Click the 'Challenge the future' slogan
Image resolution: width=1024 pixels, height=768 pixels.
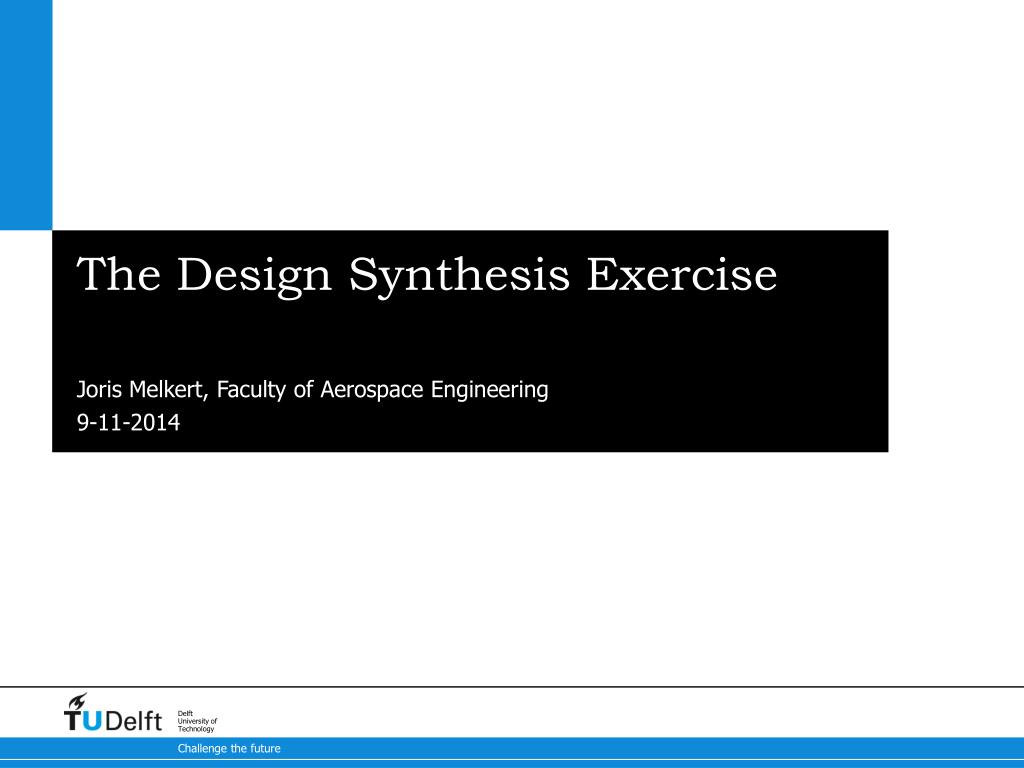coord(229,748)
